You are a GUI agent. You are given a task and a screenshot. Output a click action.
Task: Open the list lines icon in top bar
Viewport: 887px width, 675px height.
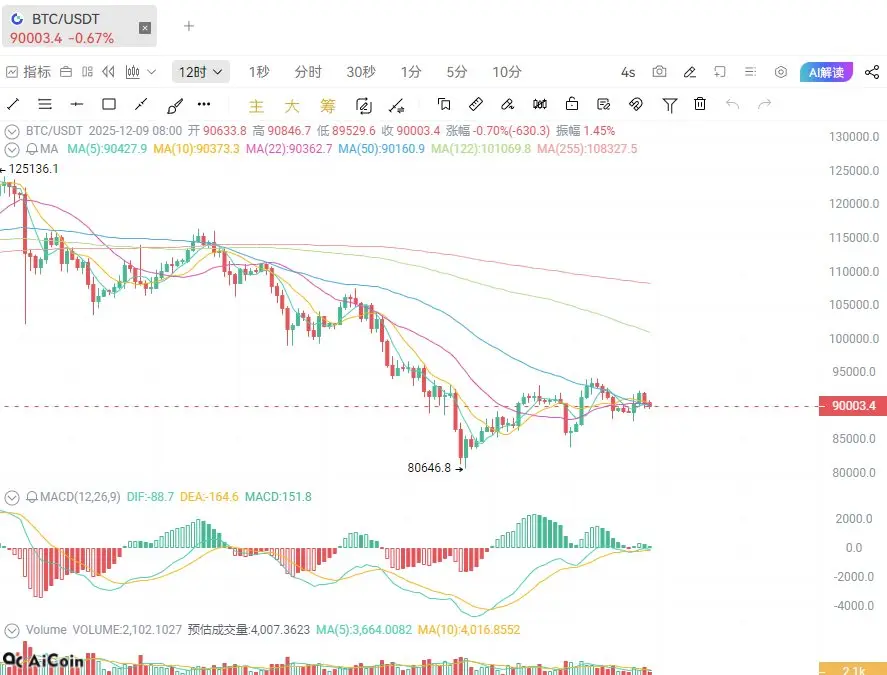(750, 72)
